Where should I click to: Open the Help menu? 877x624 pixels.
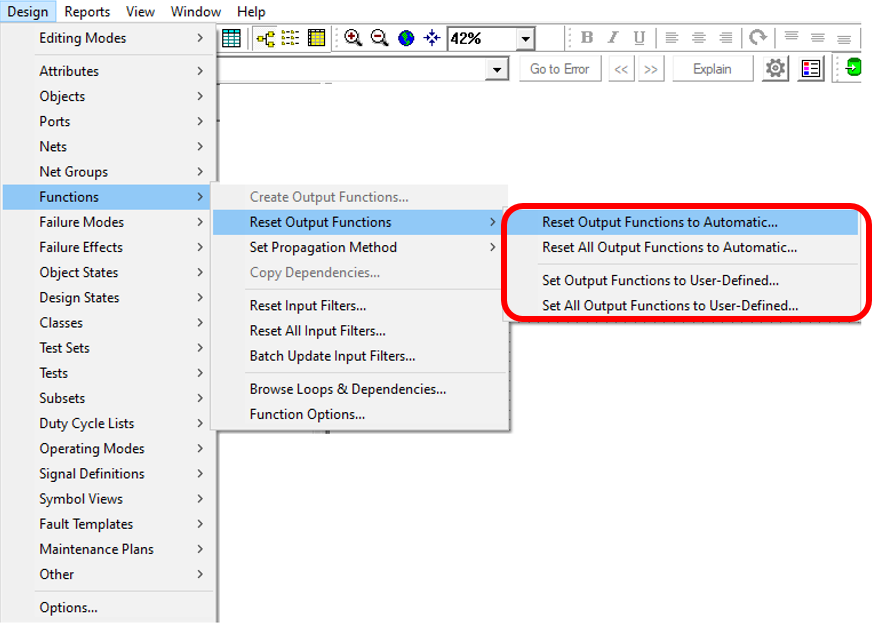[x=251, y=11]
